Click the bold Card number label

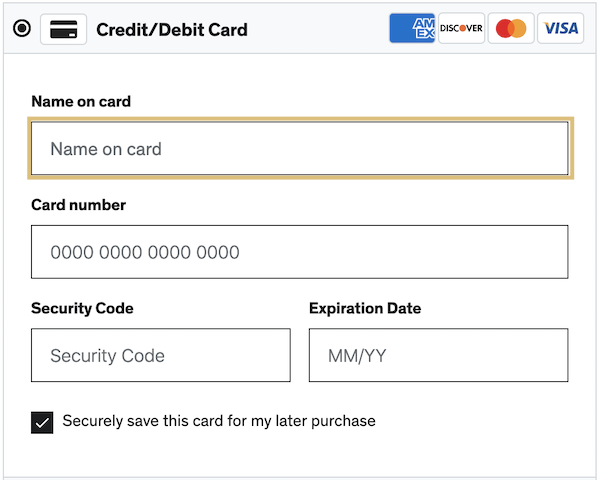tap(79, 205)
